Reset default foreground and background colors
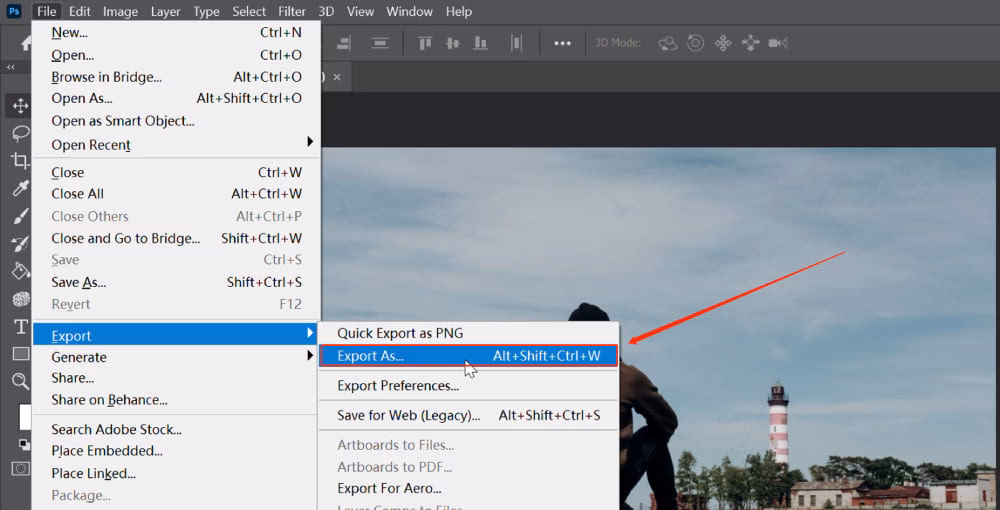 click(x=24, y=444)
